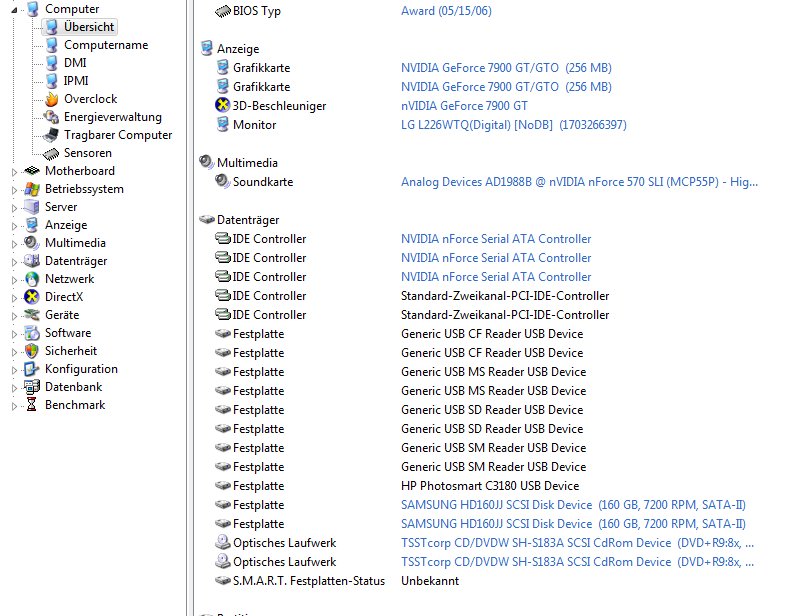The height and width of the screenshot is (616, 788).
Task: Open the HP Photosmart C3180 USB Device entry
Action: [490, 486]
